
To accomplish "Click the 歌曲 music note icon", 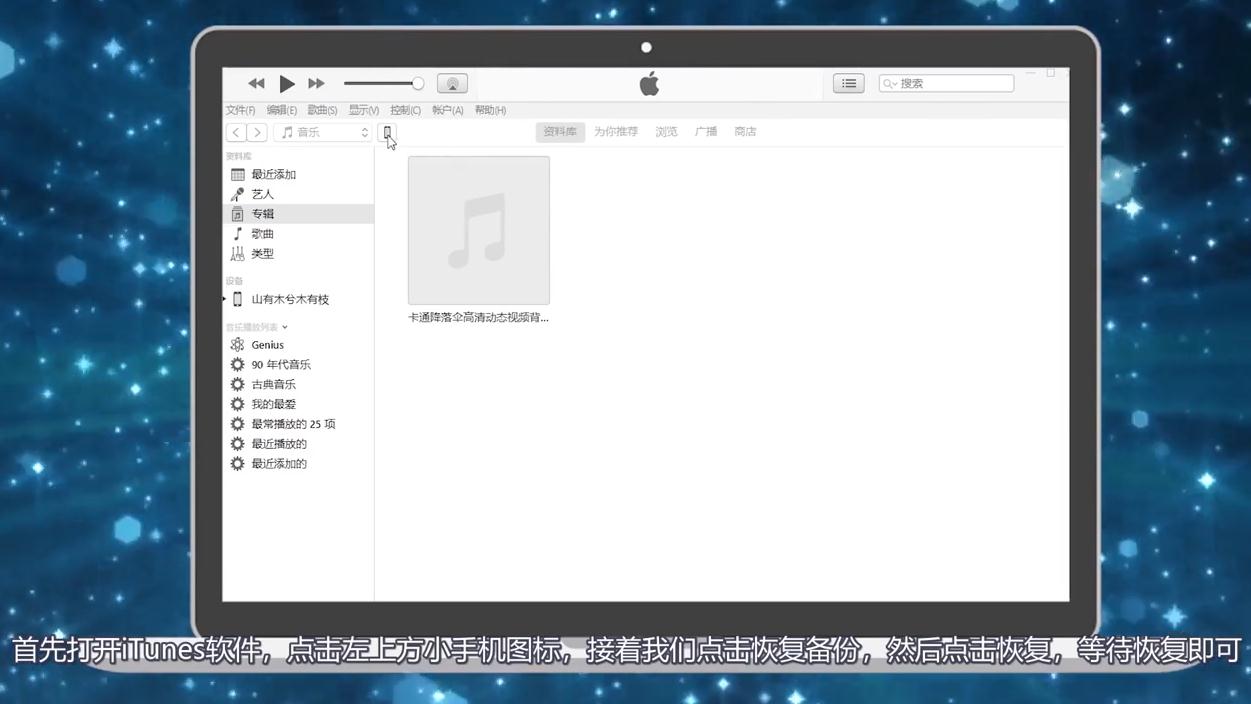I will point(237,234).
